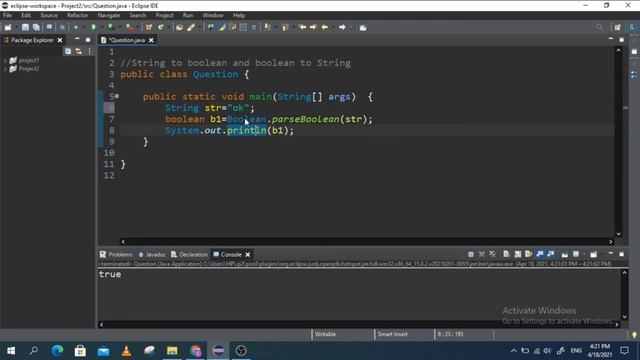
Task: Click the External Tools run icon
Action: (x=129, y=27)
